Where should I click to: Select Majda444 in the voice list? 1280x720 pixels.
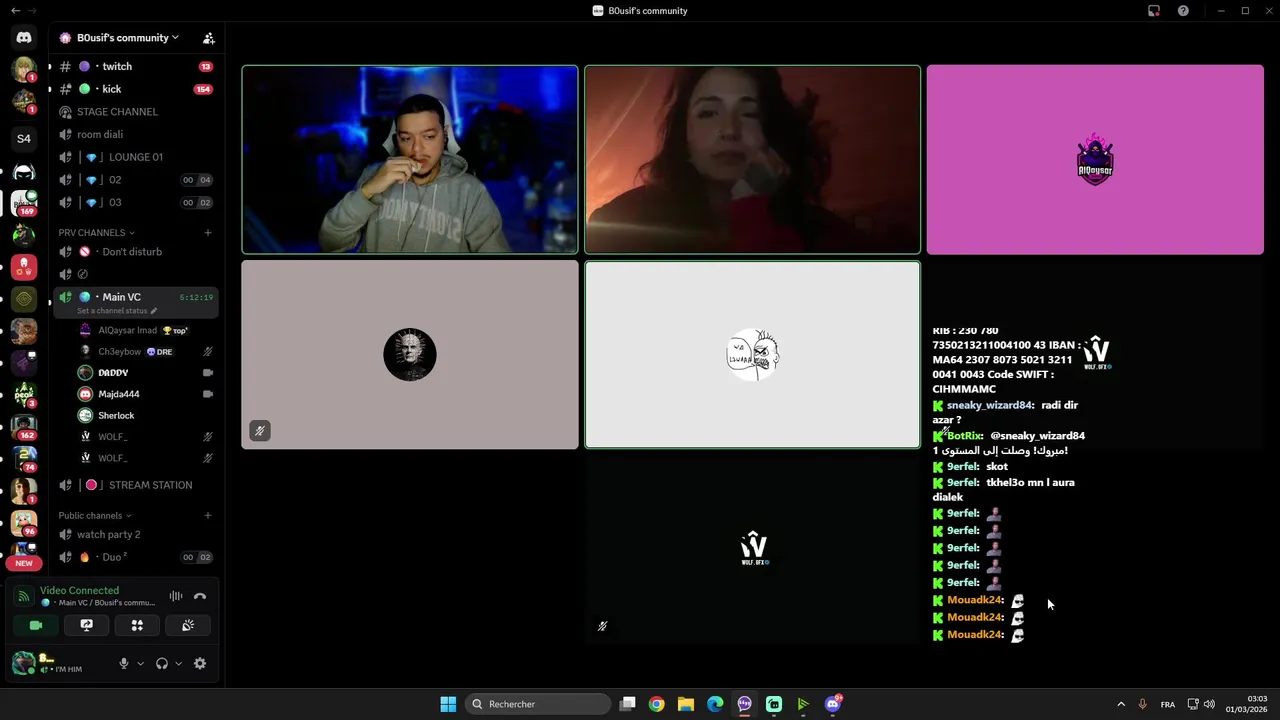click(x=146, y=394)
